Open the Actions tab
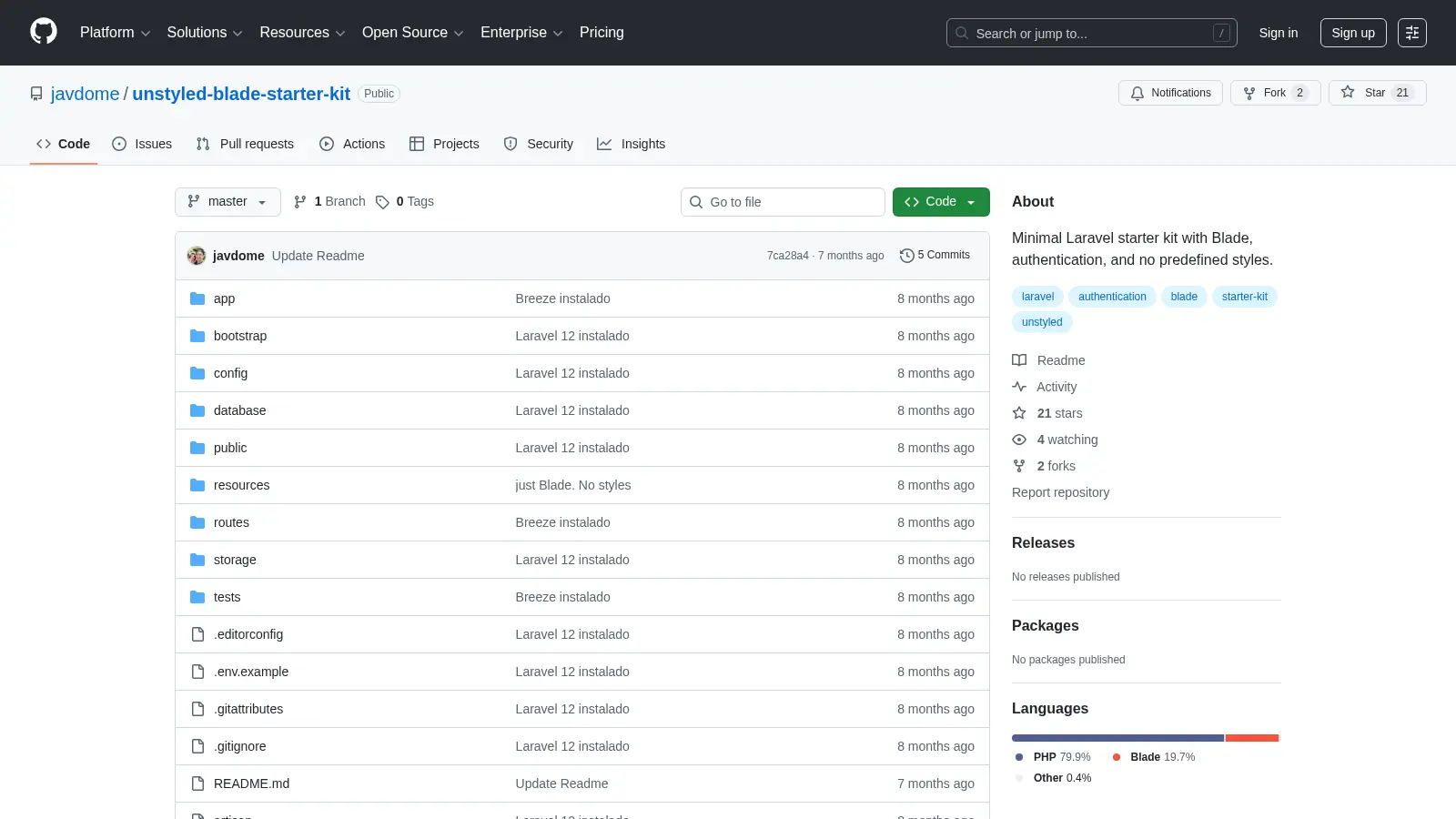Image resolution: width=1456 pixels, height=819 pixels. point(352,144)
